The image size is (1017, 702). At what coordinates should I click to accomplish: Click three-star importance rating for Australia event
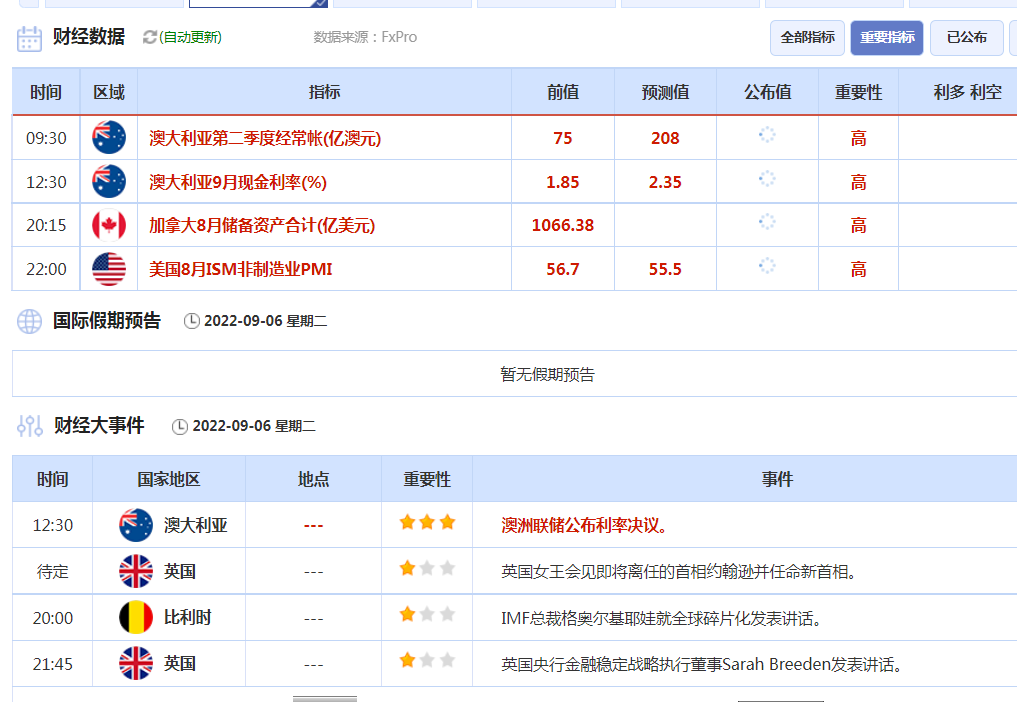tap(427, 522)
